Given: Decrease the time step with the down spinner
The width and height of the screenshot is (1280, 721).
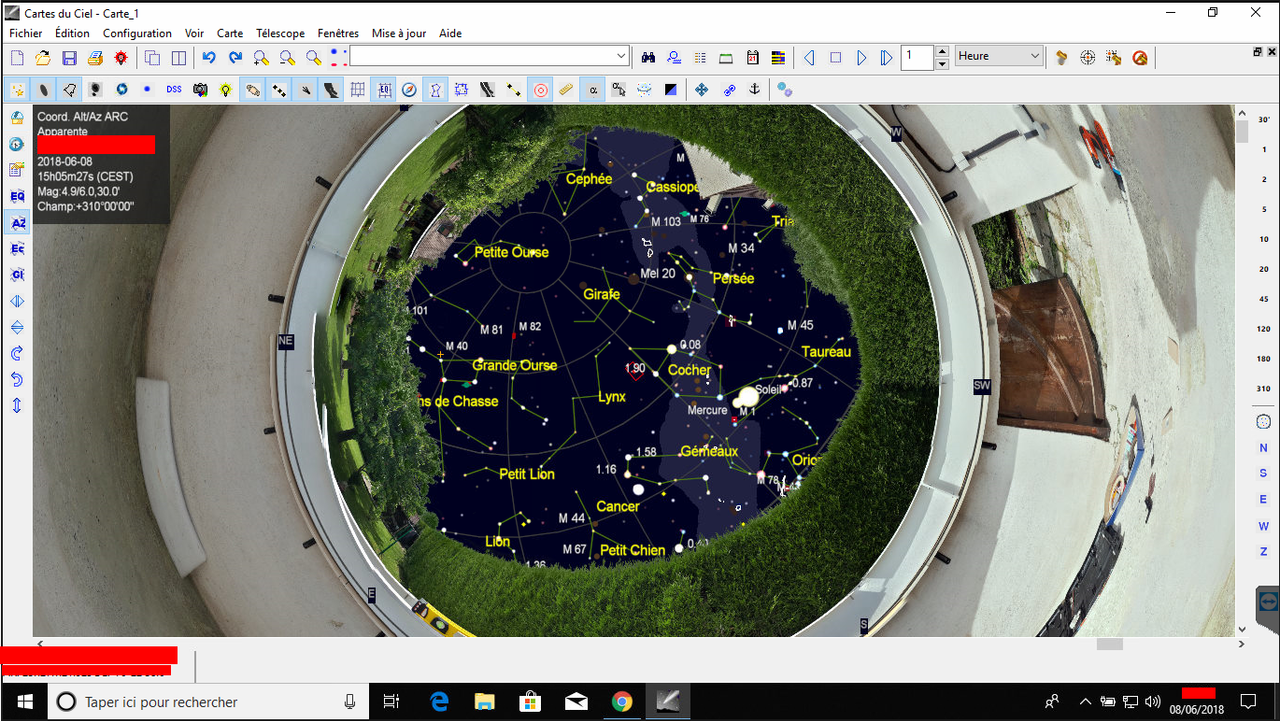Looking at the screenshot, I should (x=942, y=63).
